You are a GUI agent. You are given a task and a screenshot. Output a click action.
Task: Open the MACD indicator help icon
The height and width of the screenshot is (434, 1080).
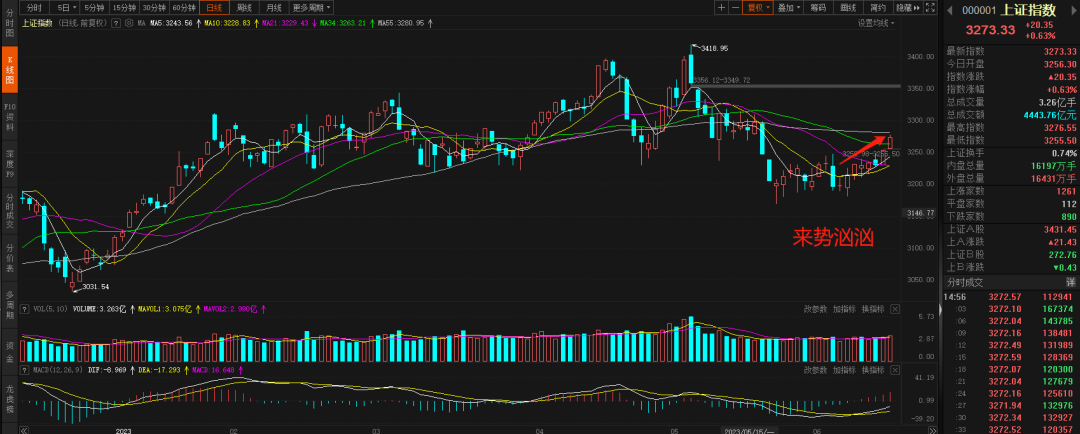[25, 370]
